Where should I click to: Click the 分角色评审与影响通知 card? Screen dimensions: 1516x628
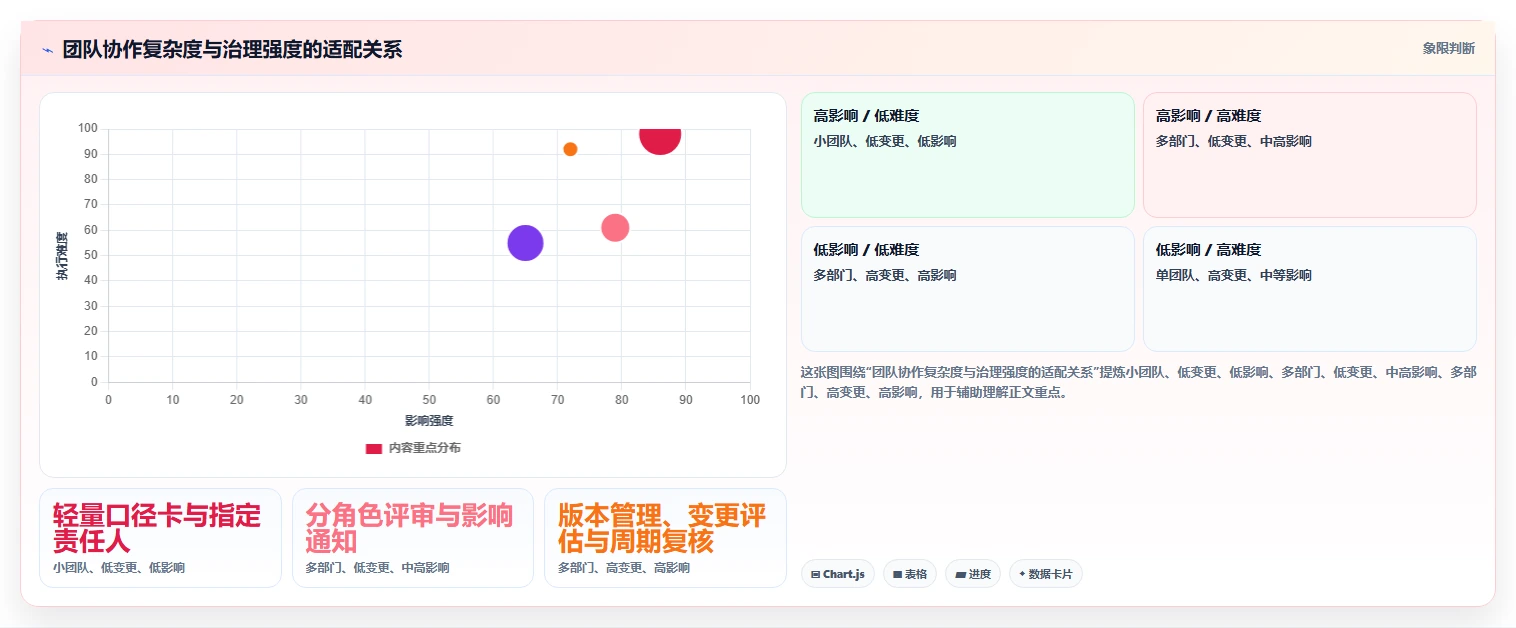pyautogui.click(x=413, y=538)
